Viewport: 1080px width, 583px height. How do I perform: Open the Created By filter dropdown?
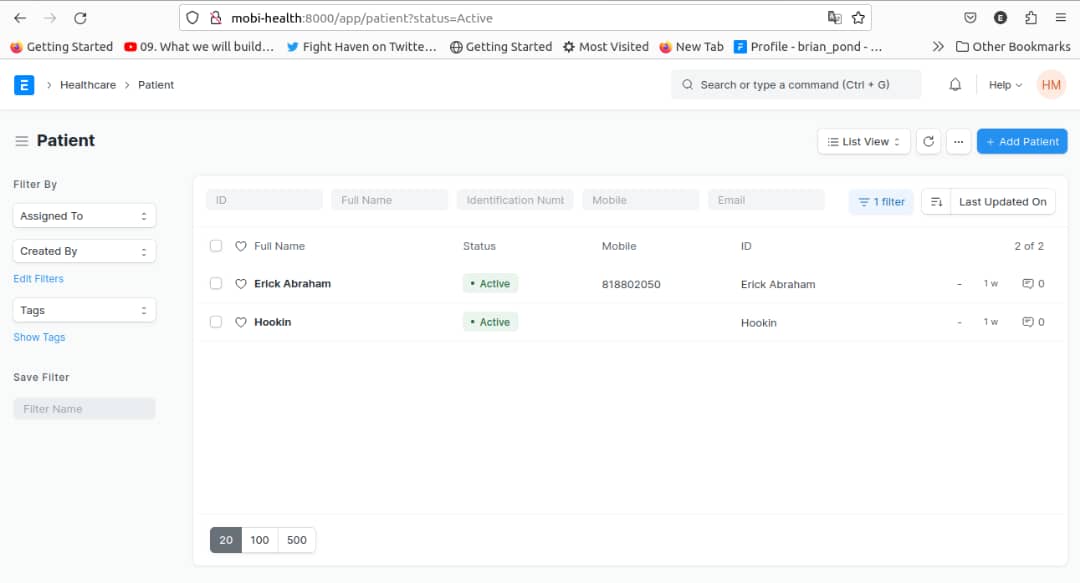pos(84,251)
